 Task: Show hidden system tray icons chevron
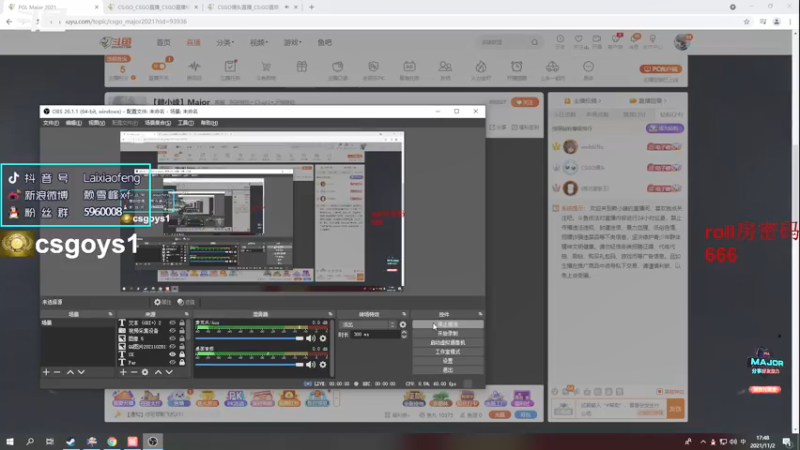703,442
